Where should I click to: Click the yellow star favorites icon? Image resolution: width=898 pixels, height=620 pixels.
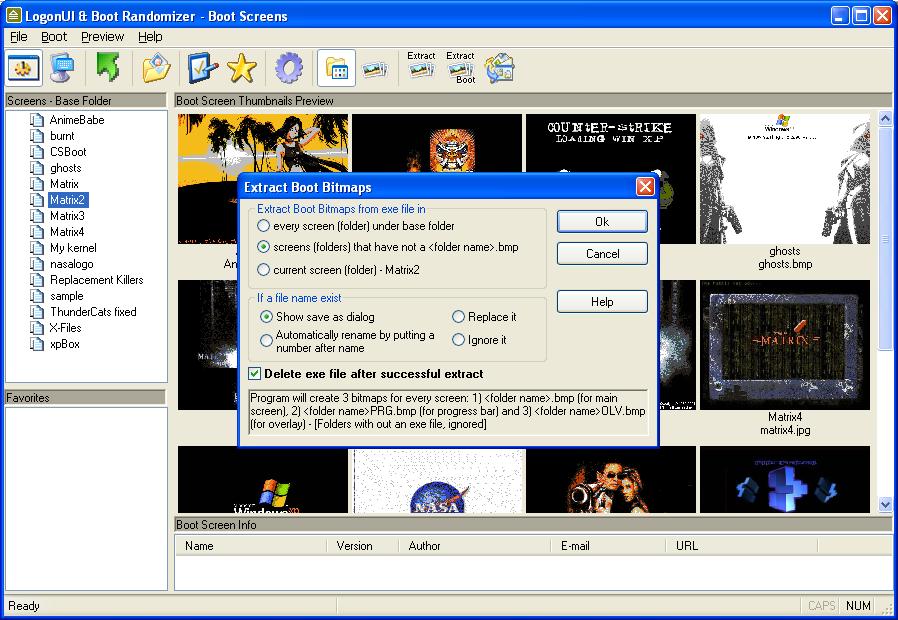(242, 69)
